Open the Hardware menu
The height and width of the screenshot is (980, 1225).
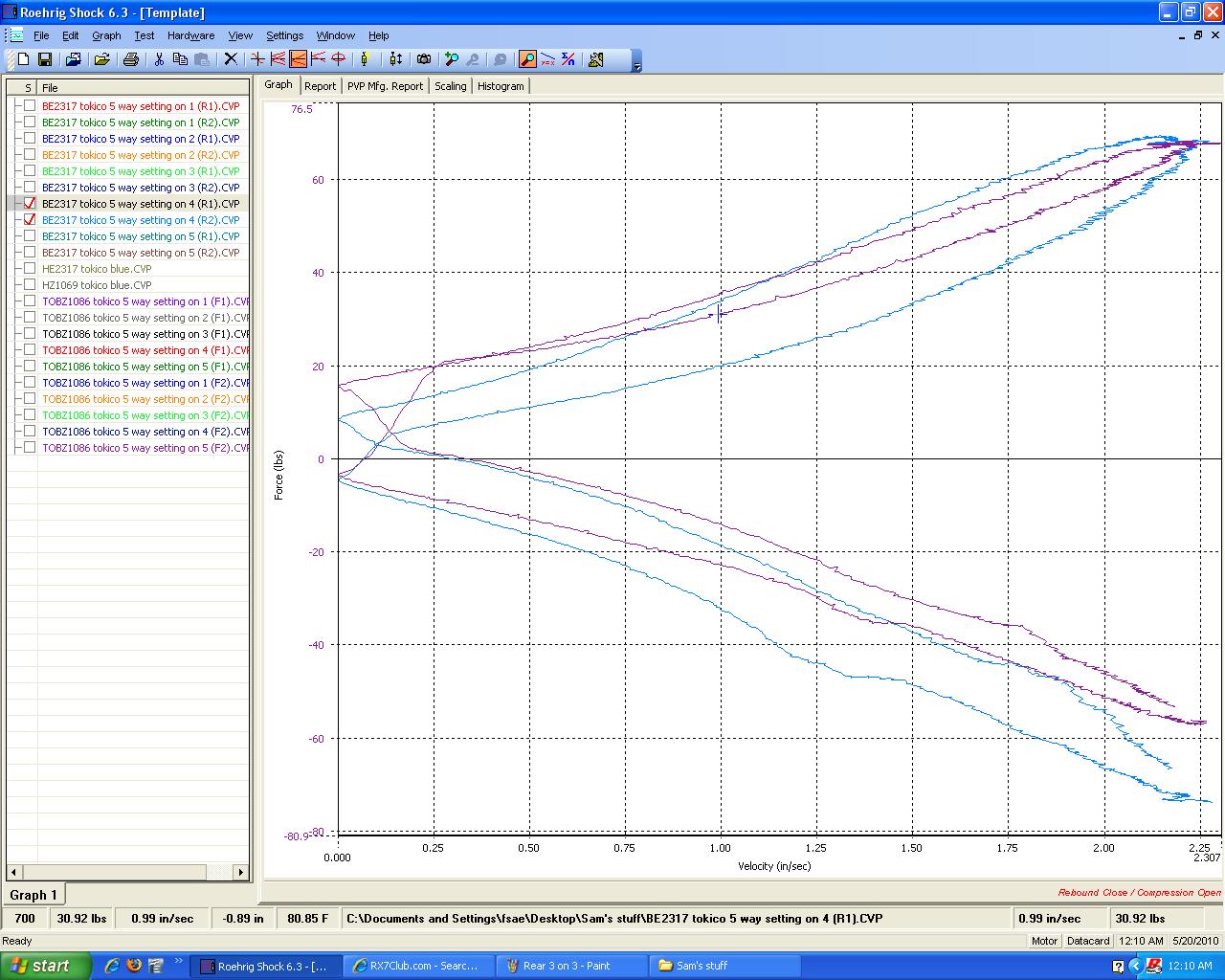coord(190,35)
